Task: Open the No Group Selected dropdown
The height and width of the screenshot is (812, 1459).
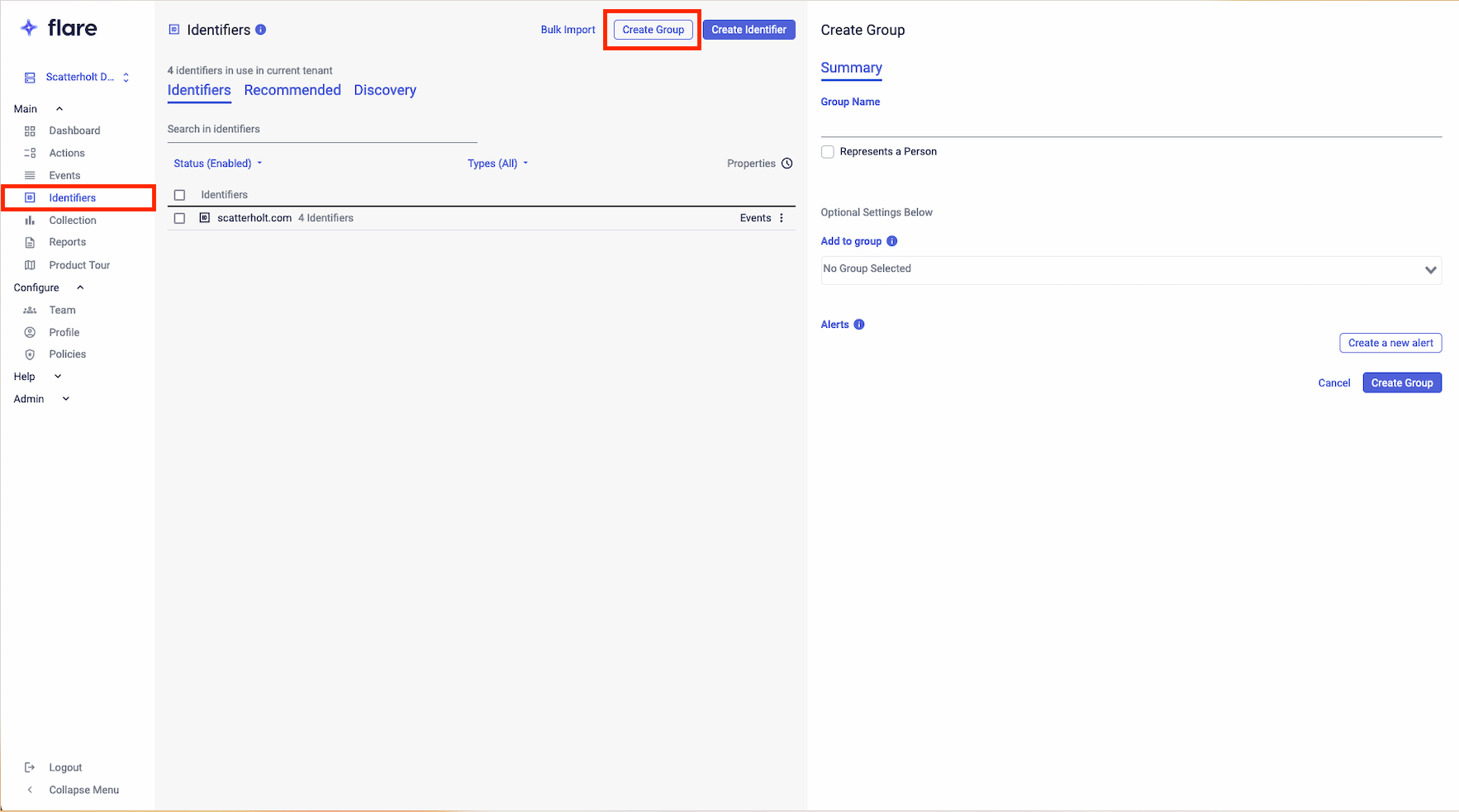Action: click(1130, 269)
